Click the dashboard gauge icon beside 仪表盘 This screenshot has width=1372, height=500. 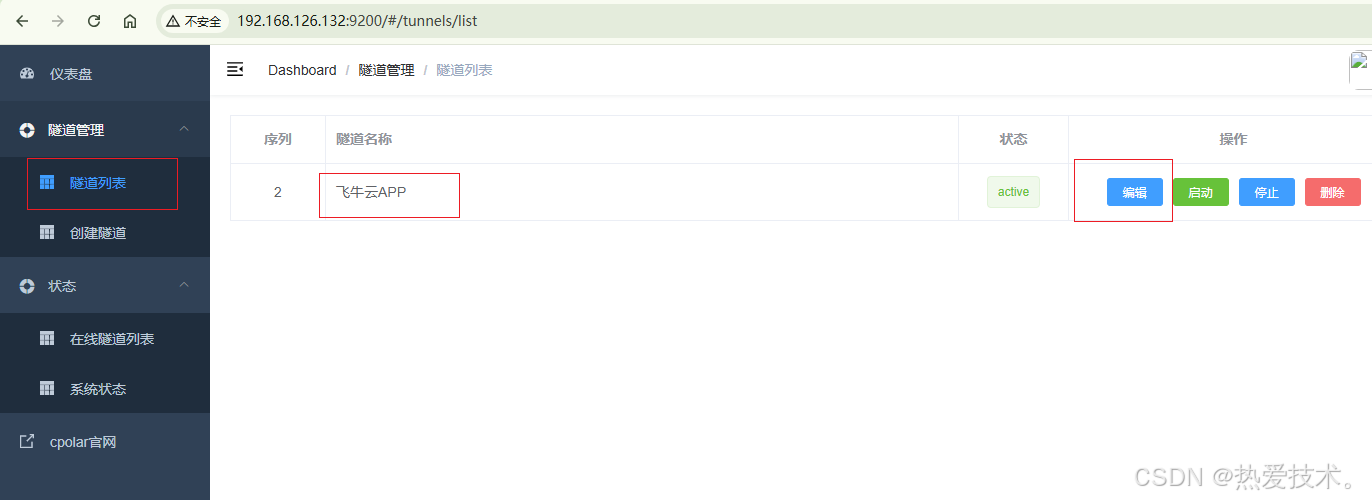27,74
